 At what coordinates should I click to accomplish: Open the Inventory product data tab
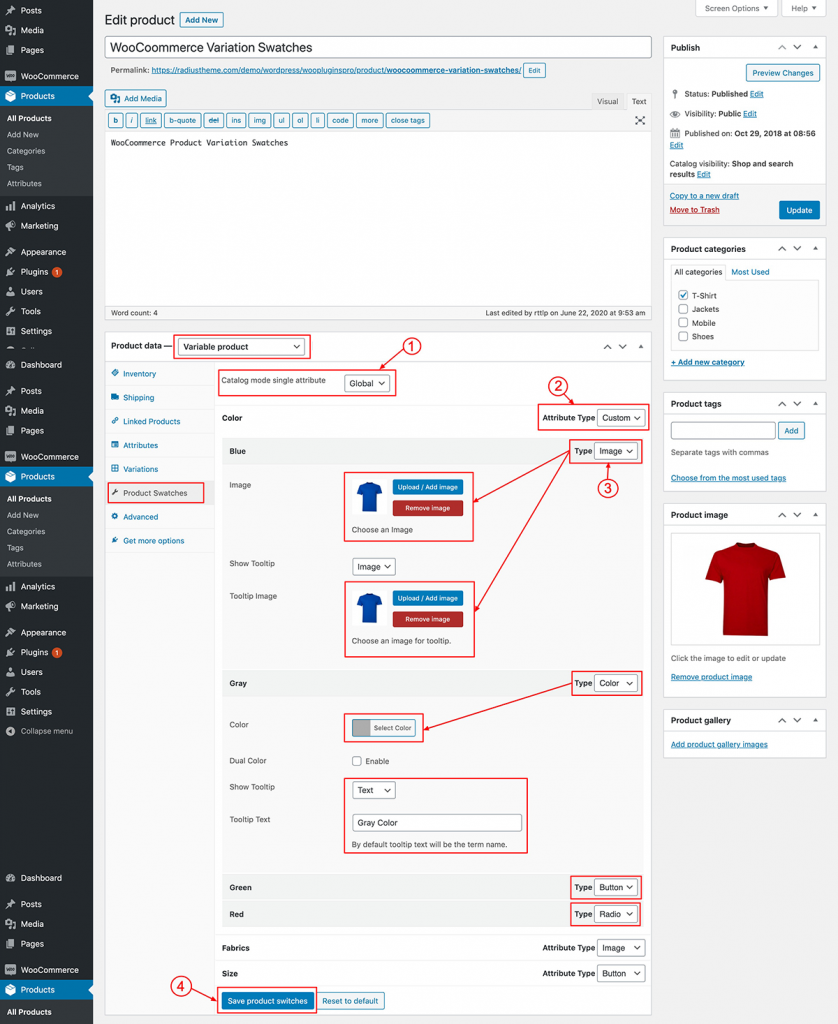(x=139, y=374)
